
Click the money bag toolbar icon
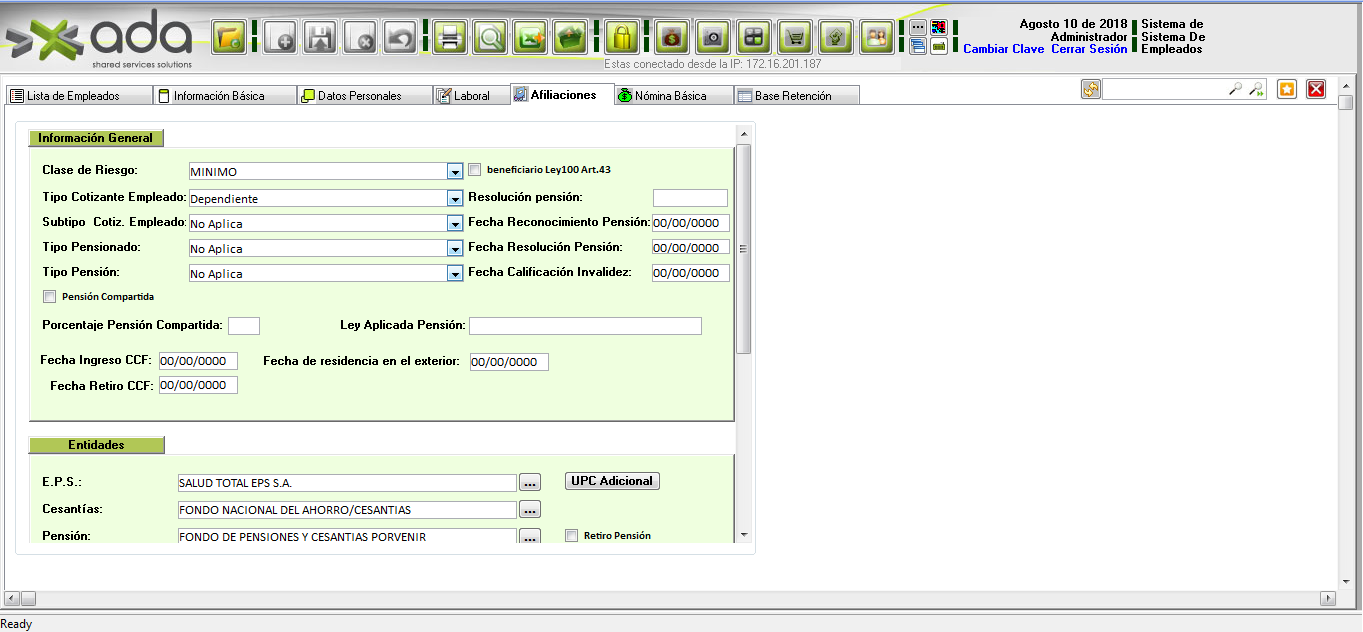coord(673,38)
